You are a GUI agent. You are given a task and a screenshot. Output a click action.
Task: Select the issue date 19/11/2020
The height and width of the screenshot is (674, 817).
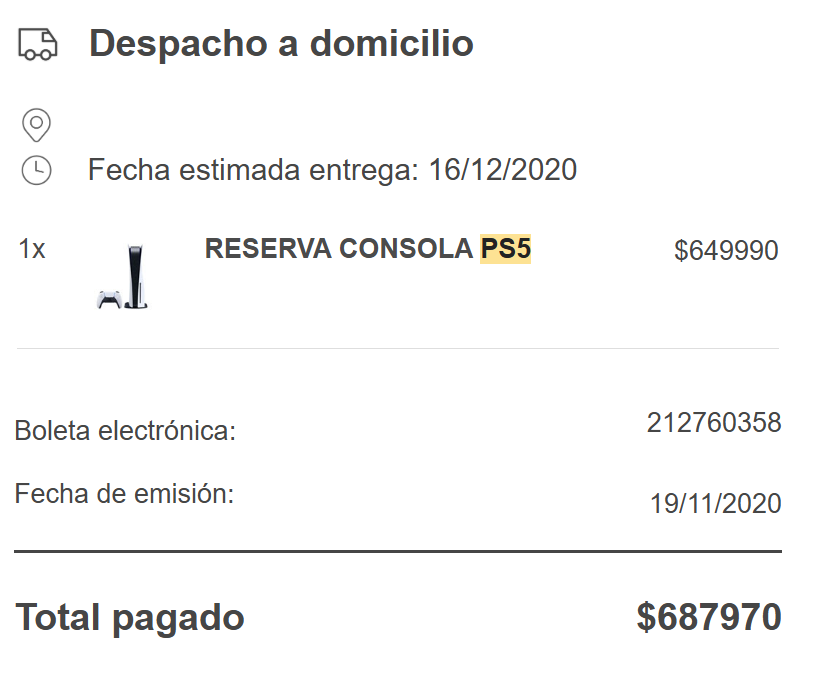pos(716,503)
